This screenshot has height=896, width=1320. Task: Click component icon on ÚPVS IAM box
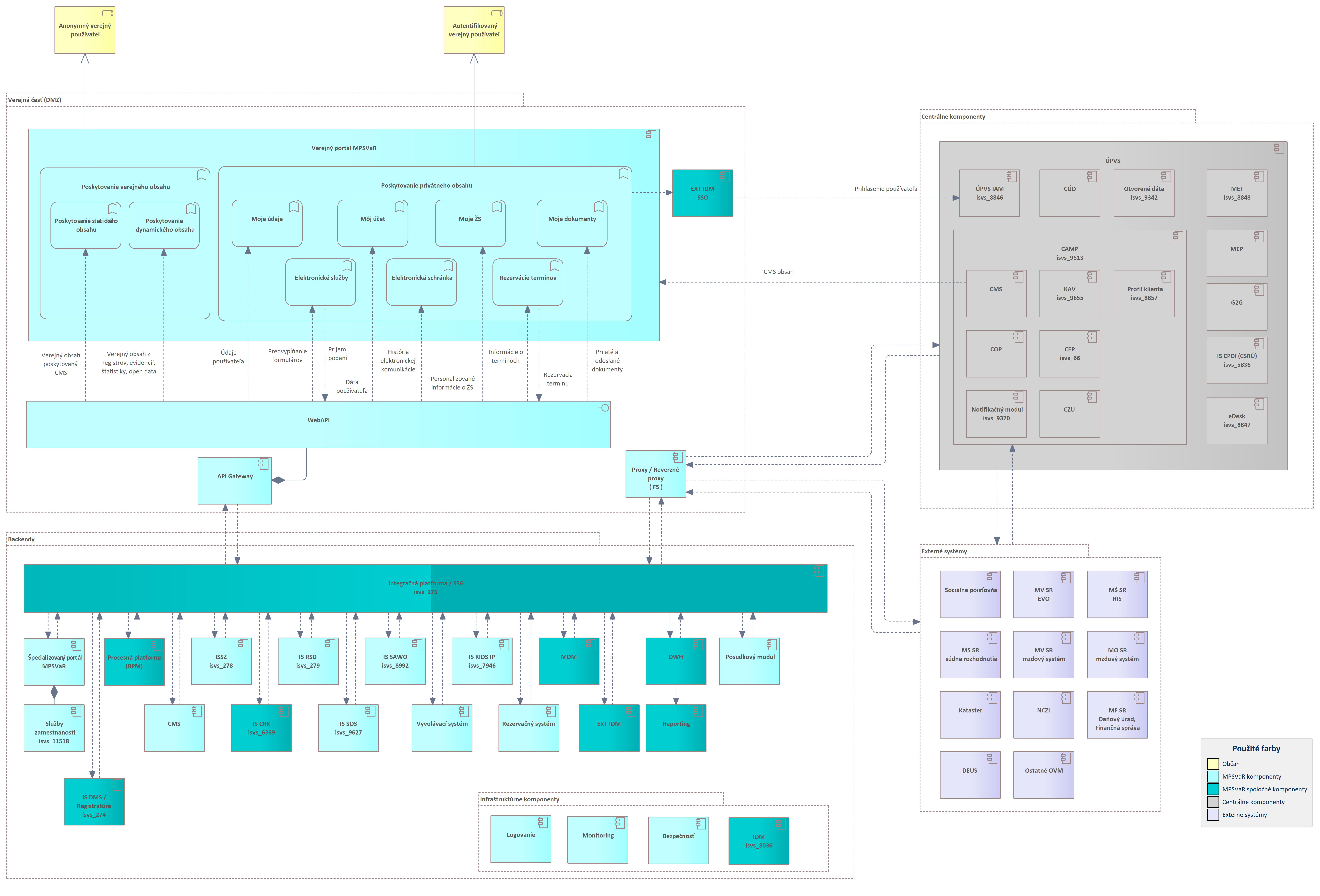pyautogui.click(x=1012, y=177)
